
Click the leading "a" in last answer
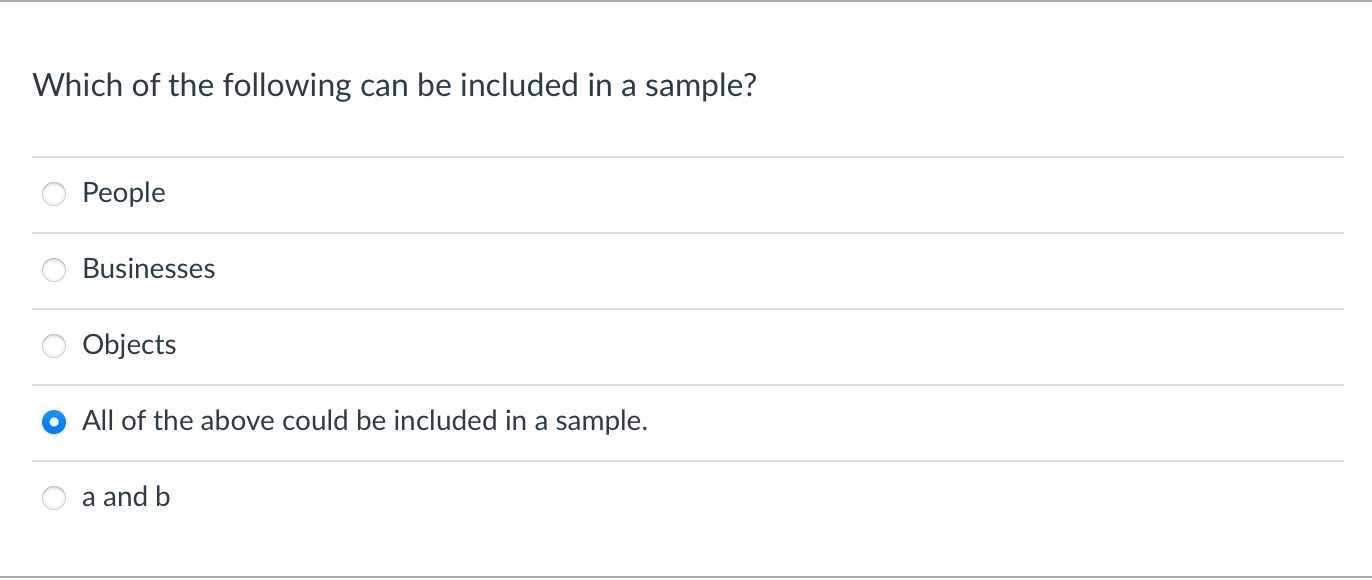point(89,497)
